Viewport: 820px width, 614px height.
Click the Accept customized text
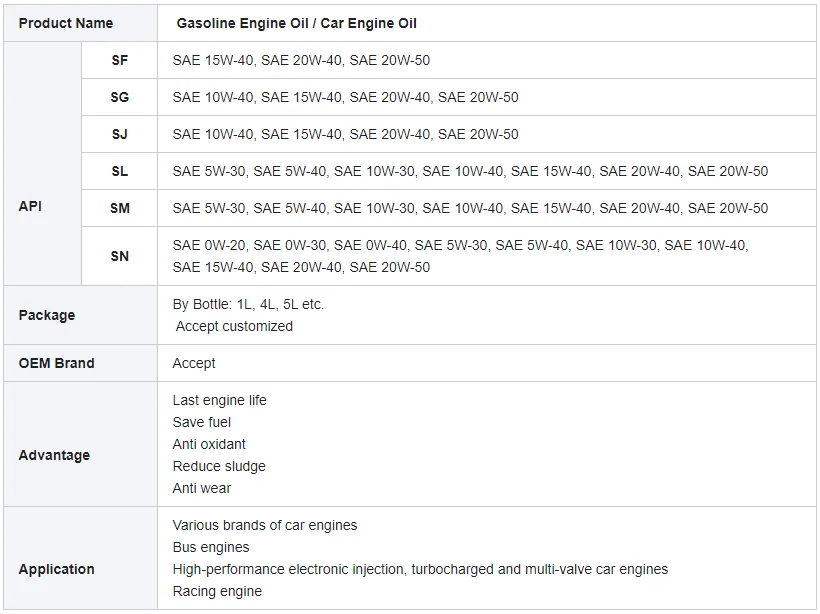pos(234,326)
